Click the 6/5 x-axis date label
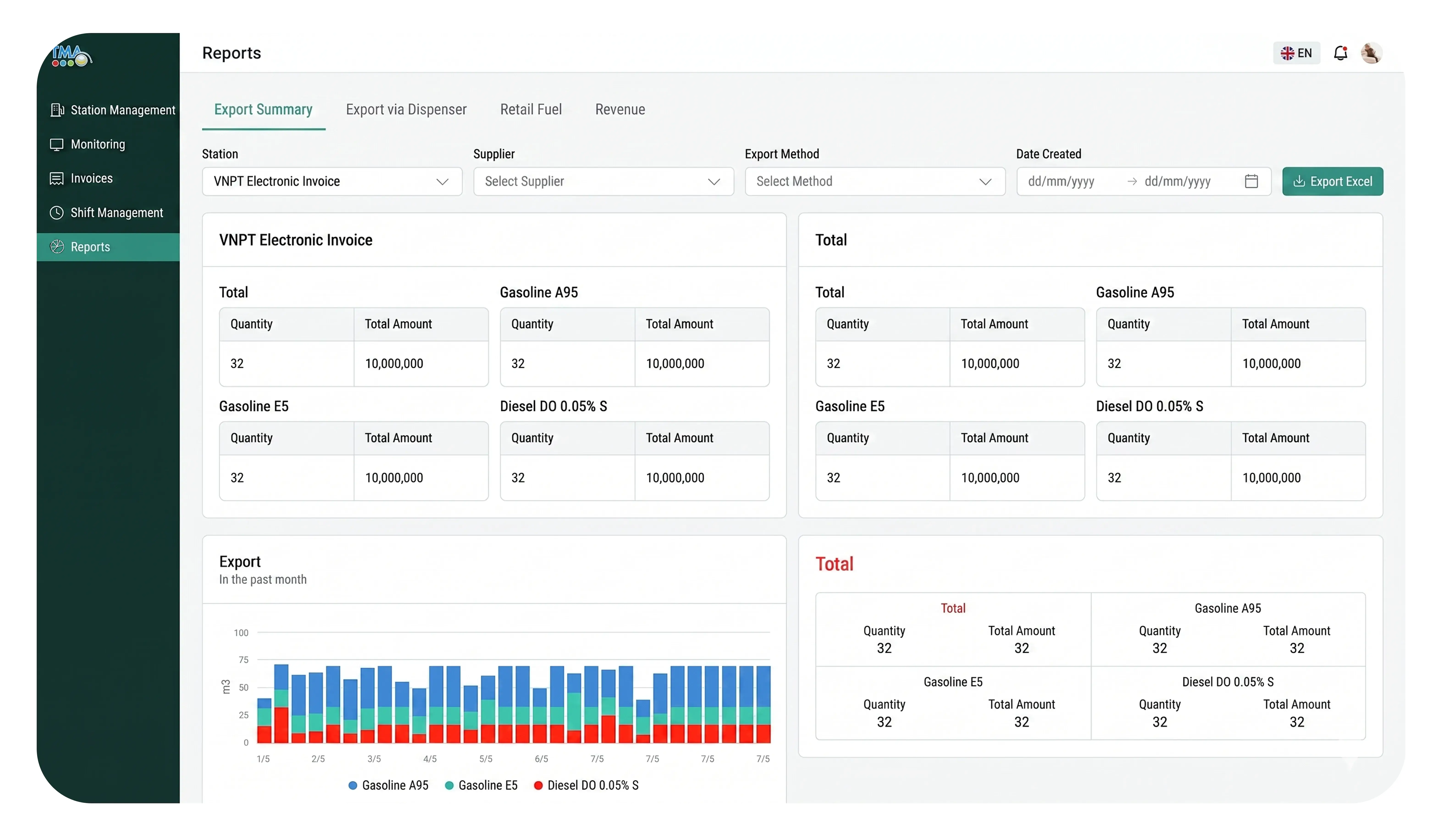Screen dimensions: 1449x840 (541, 758)
